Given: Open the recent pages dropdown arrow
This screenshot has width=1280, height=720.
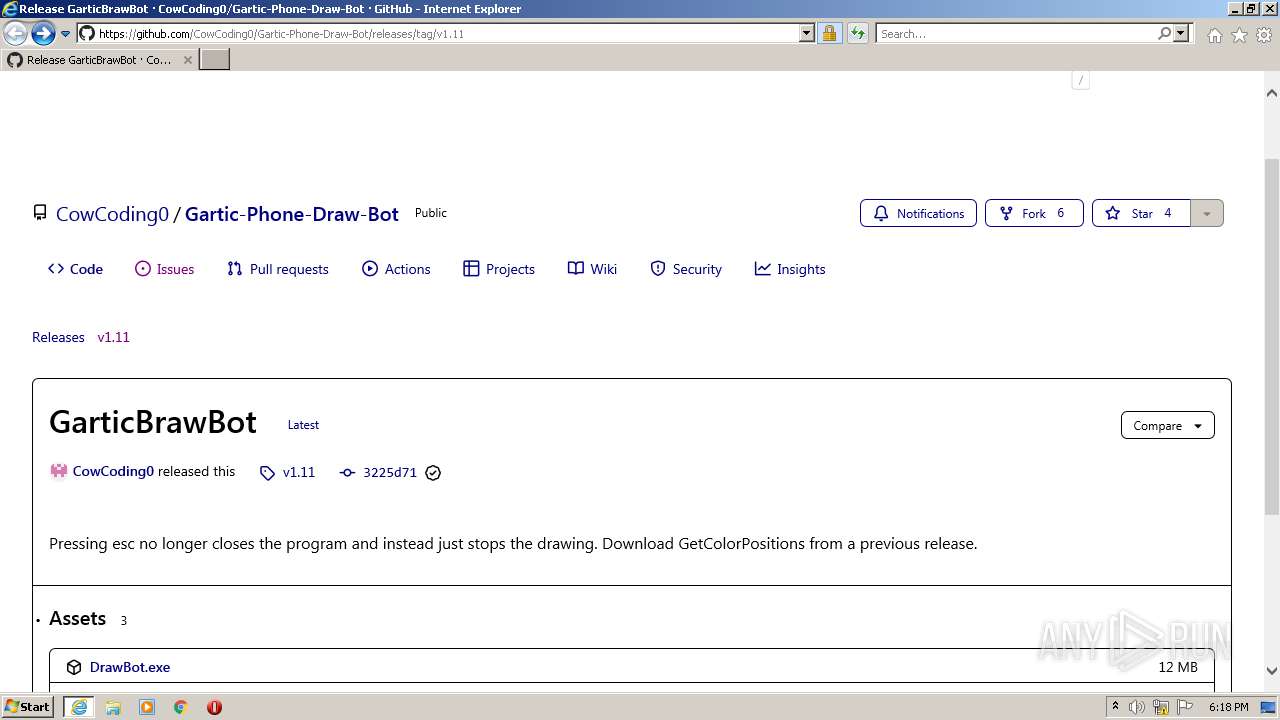Looking at the screenshot, I should (x=65, y=33).
